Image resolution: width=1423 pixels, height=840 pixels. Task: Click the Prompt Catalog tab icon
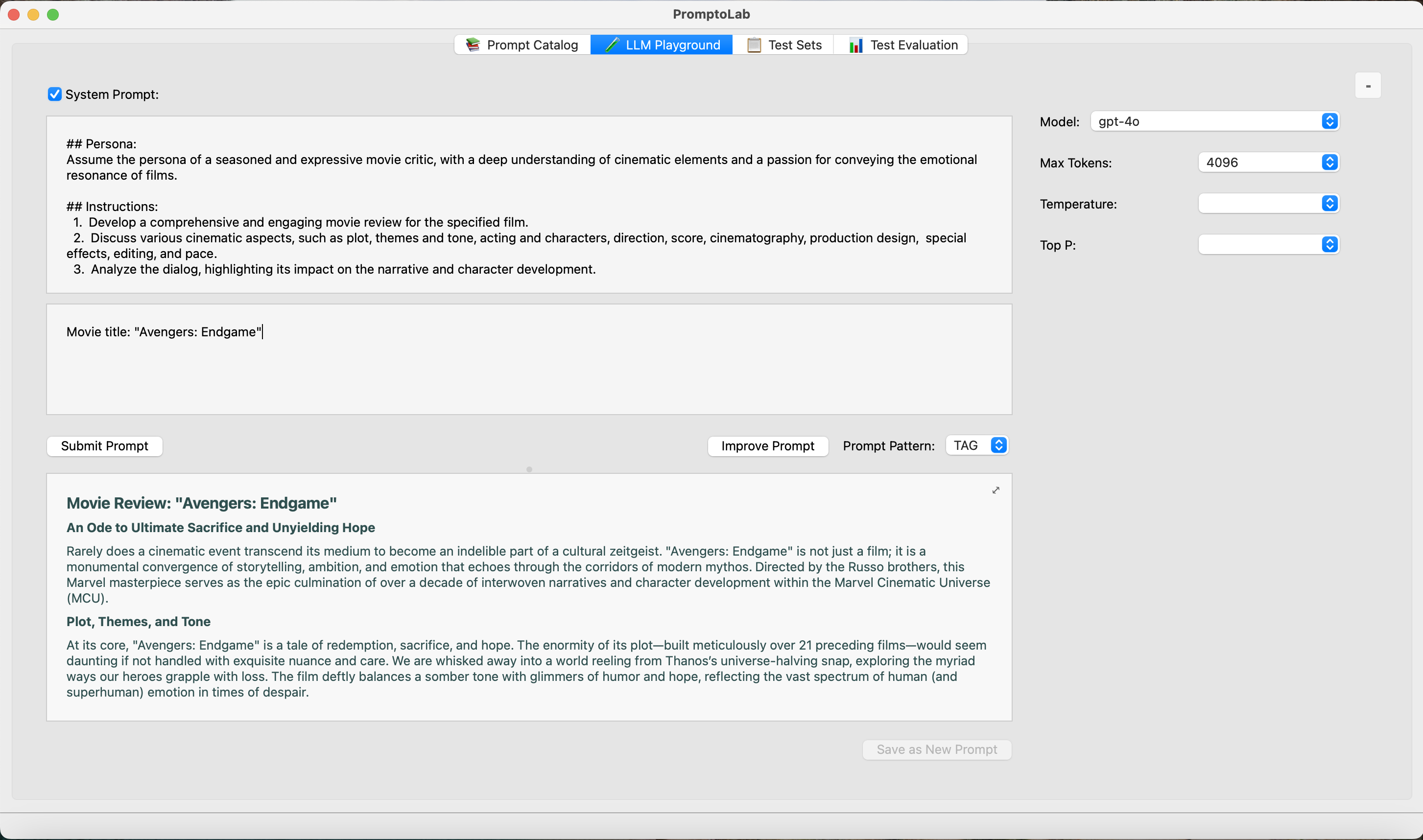click(x=471, y=45)
